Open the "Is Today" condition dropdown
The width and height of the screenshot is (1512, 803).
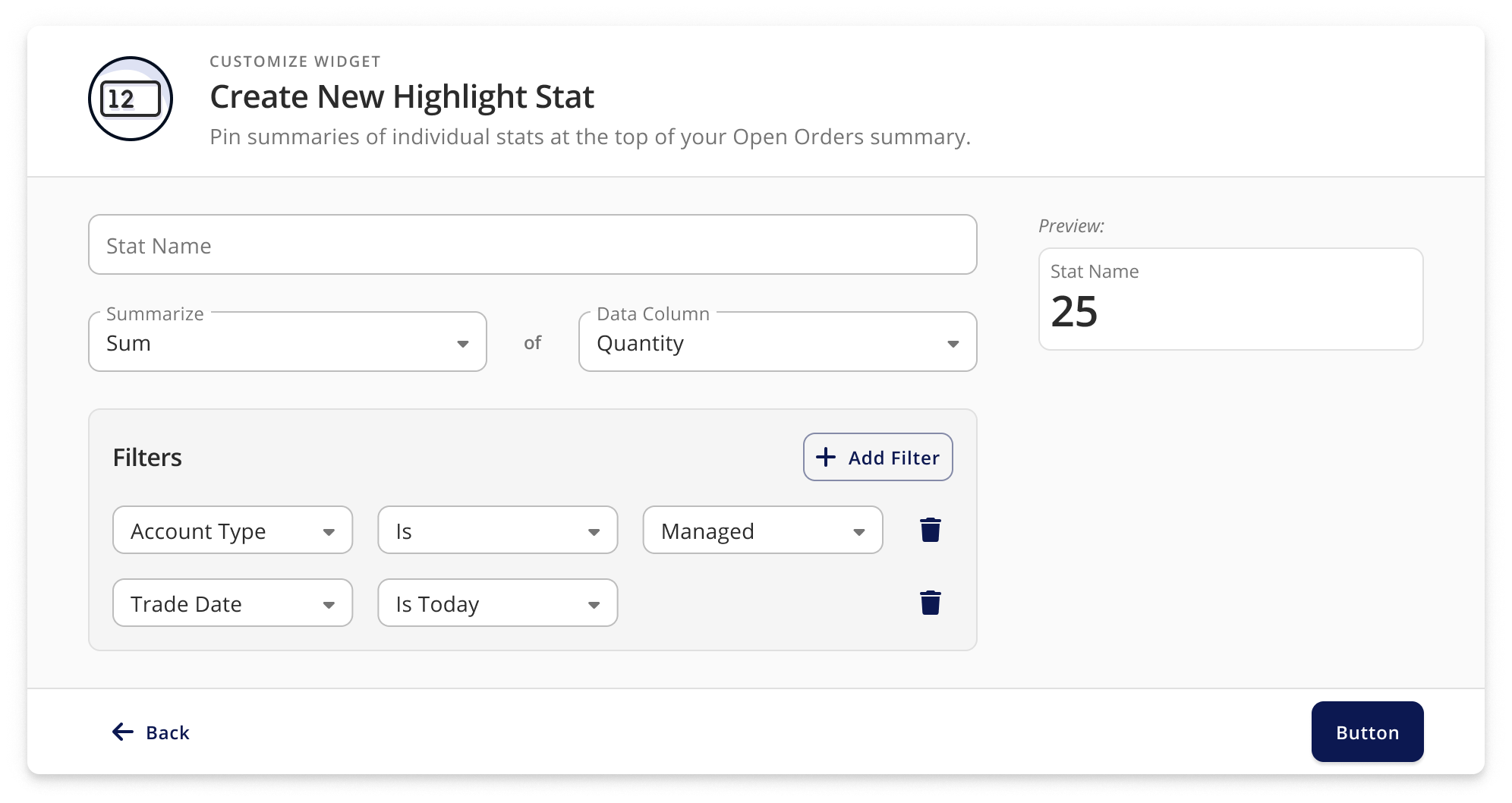tap(497, 603)
